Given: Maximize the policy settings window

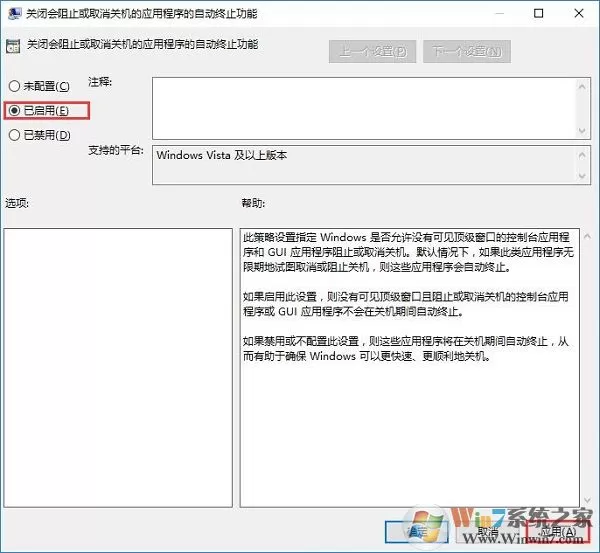Looking at the screenshot, I should point(538,13).
